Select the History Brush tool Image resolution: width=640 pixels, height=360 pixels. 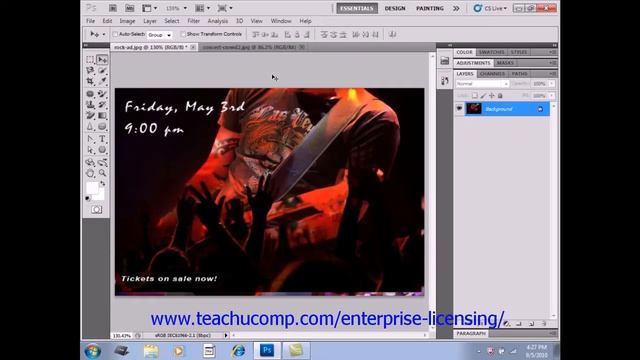pyautogui.click(x=102, y=105)
